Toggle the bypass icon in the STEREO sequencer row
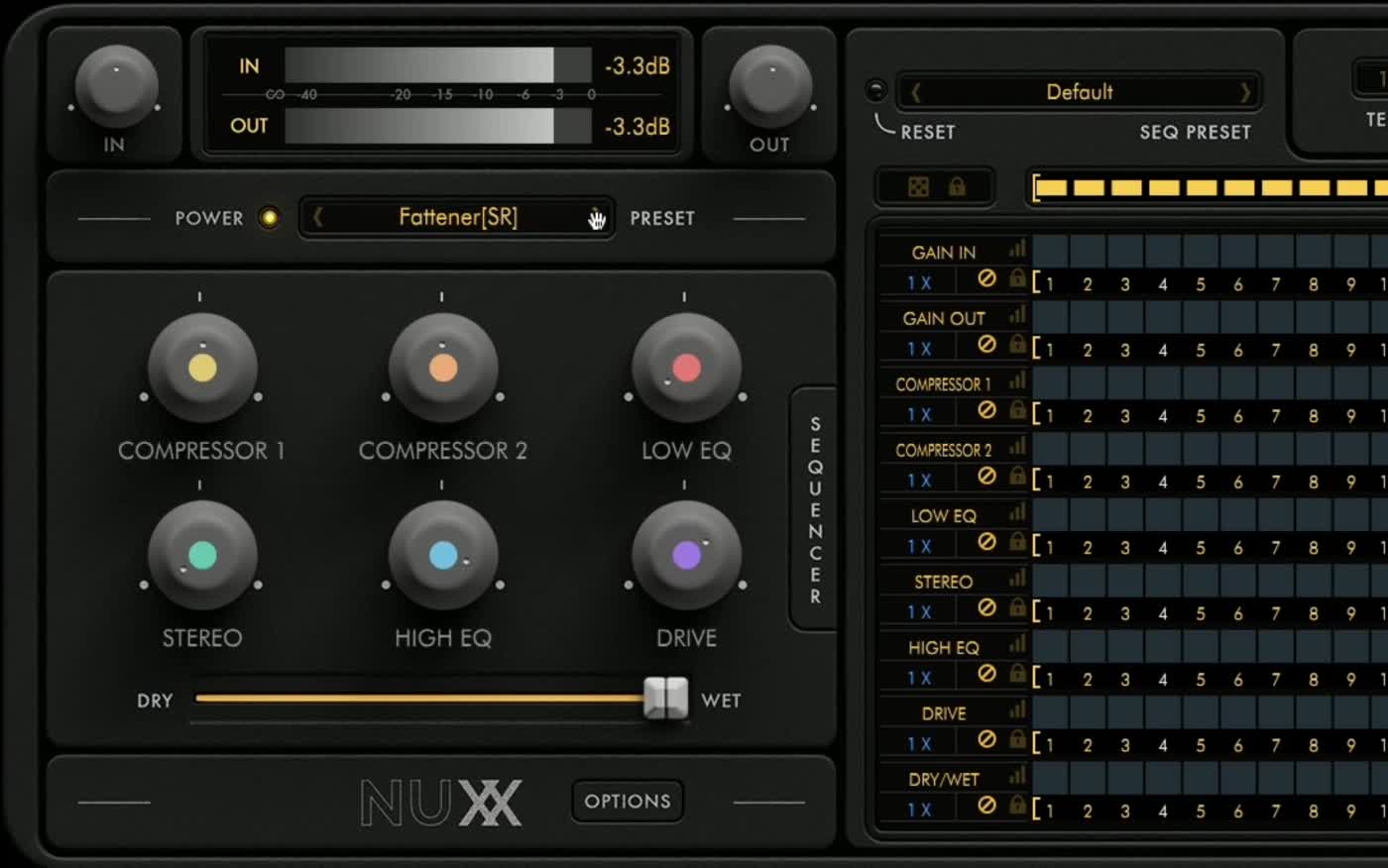 click(986, 607)
